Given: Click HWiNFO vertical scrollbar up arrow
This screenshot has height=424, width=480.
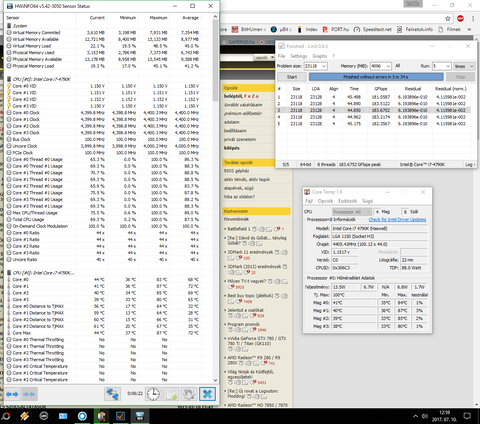Looking at the screenshot, I should pos(215,16).
